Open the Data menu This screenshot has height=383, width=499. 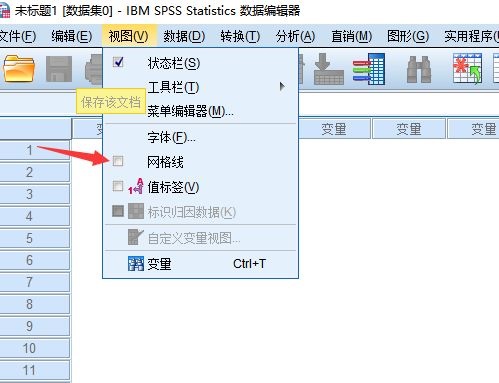(184, 36)
